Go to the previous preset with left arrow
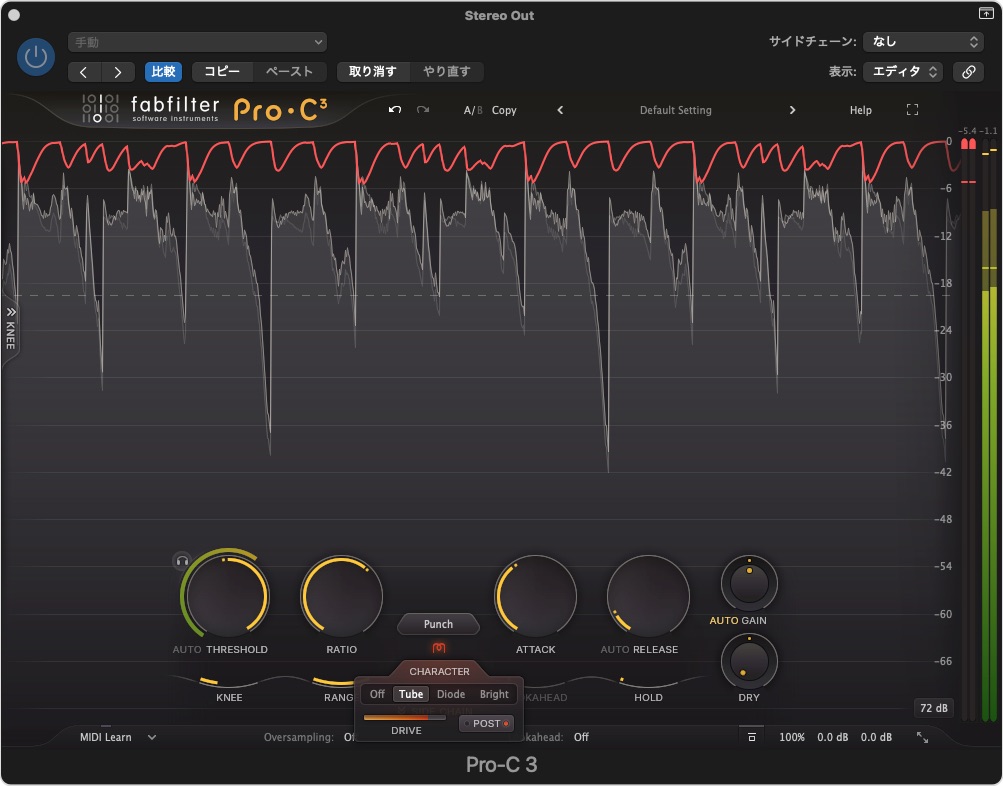1003x786 pixels. click(x=560, y=110)
